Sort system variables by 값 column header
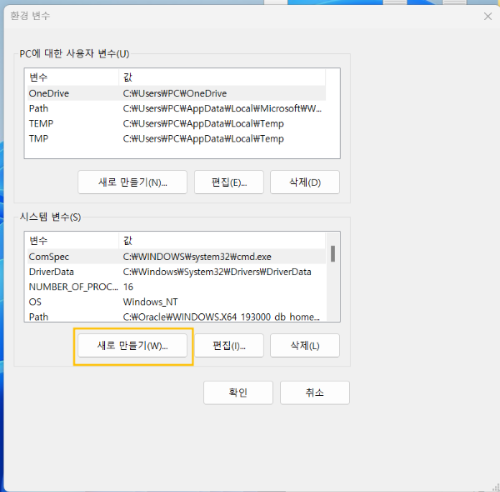Viewport: 500px width, 492px height. click(222, 241)
